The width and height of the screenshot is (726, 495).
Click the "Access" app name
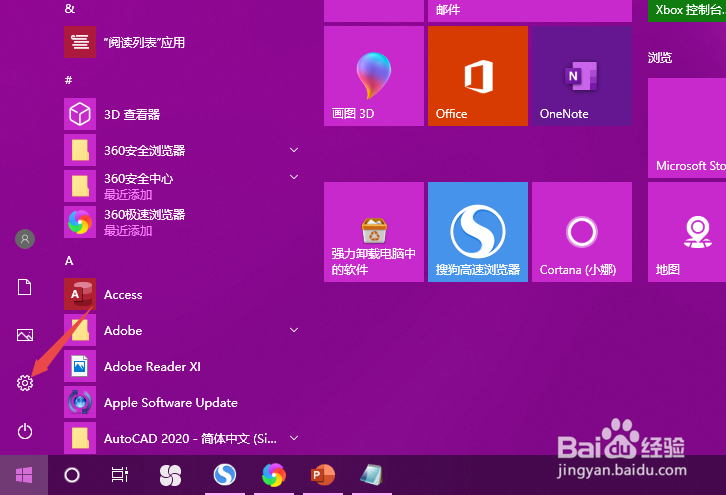click(123, 295)
